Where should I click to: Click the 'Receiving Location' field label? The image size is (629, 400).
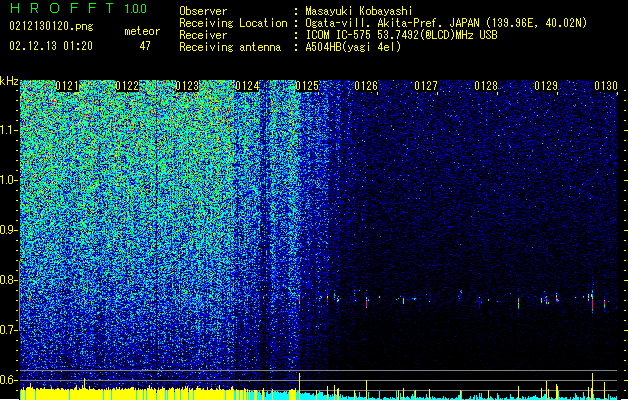[233, 23]
